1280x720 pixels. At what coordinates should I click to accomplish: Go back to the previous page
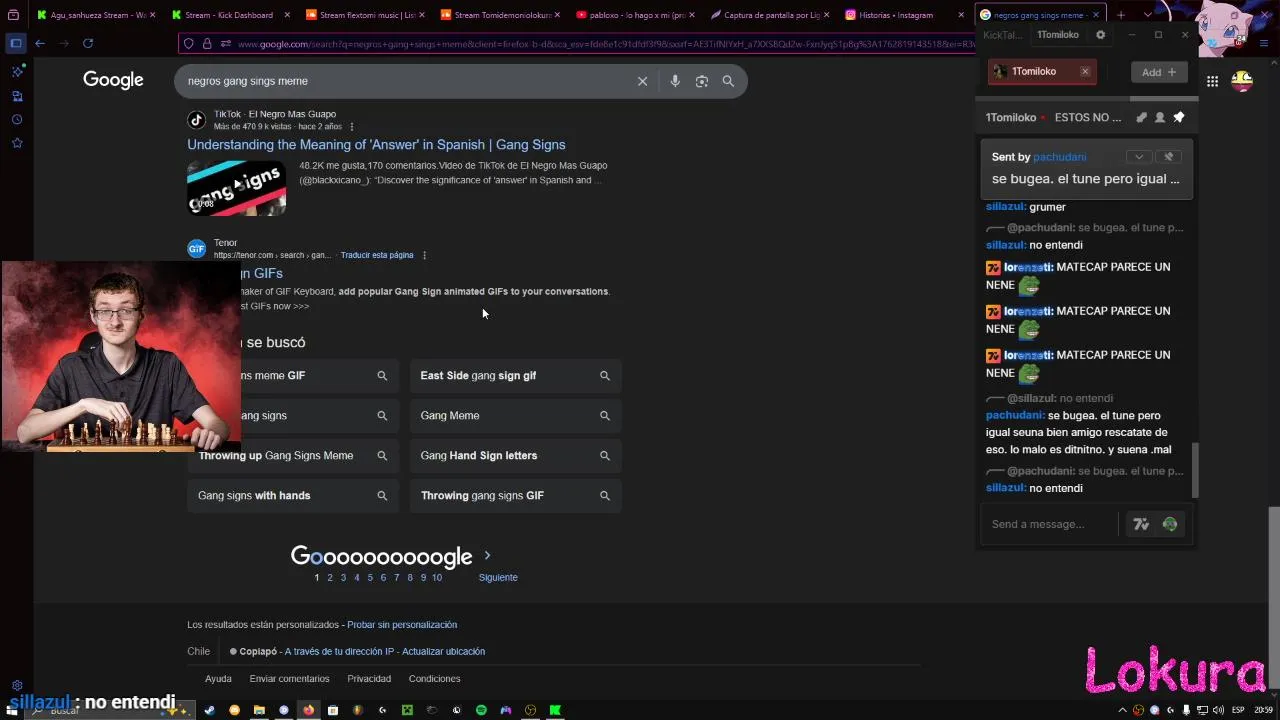[40, 43]
